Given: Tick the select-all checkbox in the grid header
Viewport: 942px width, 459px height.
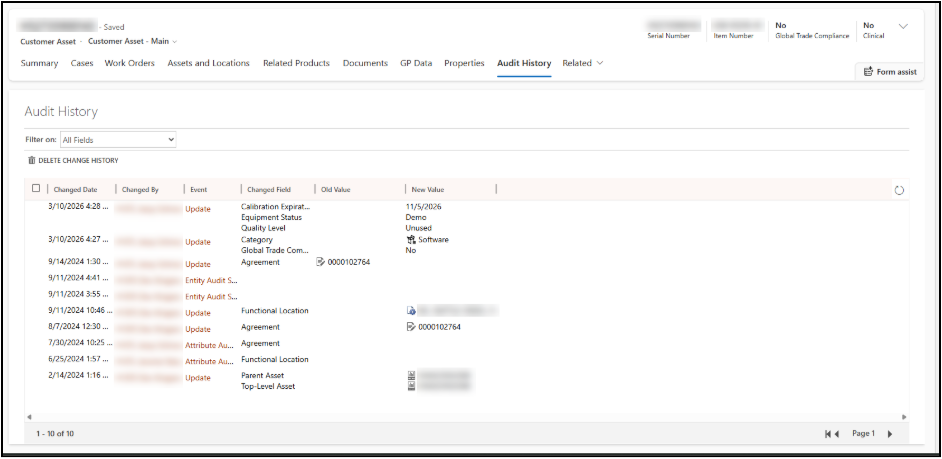Looking at the screenshot, I should point(37,188).
